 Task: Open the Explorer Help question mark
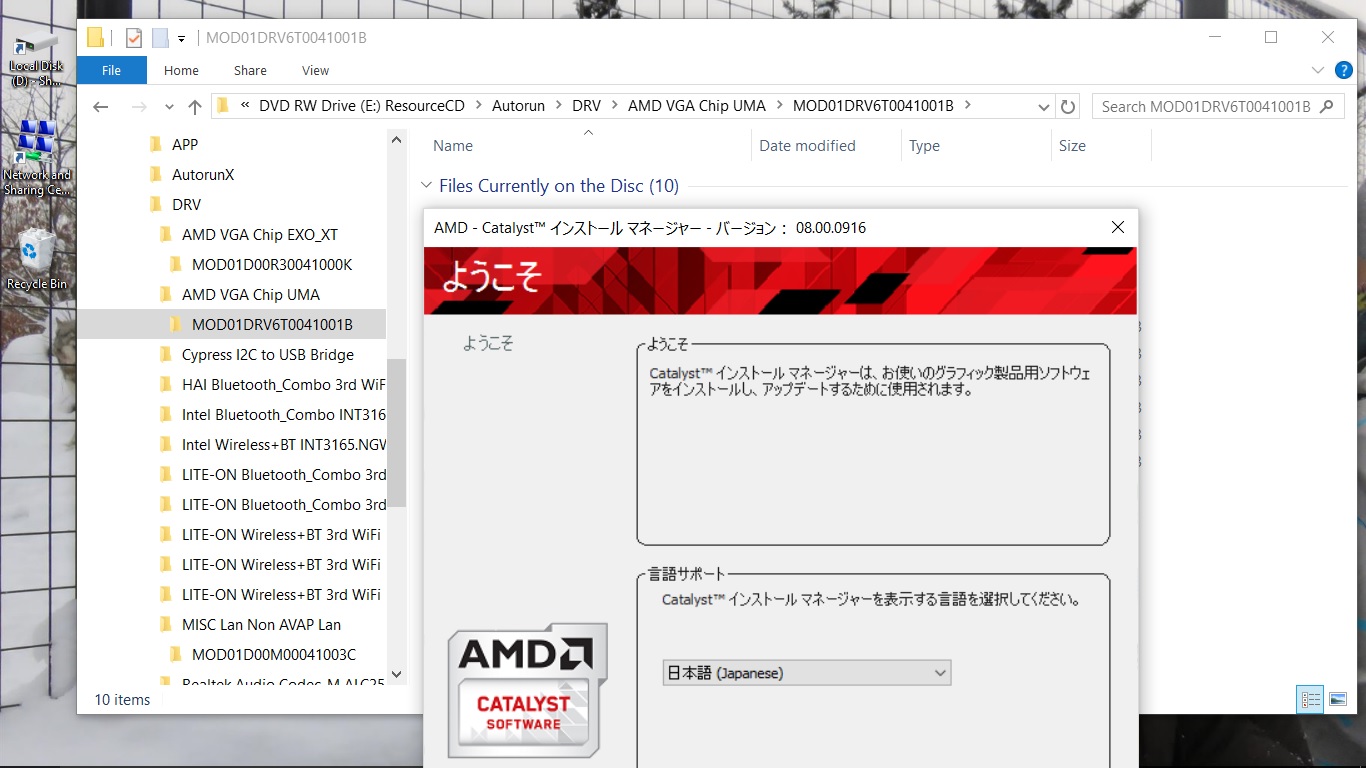click(x=1344, y=70)
